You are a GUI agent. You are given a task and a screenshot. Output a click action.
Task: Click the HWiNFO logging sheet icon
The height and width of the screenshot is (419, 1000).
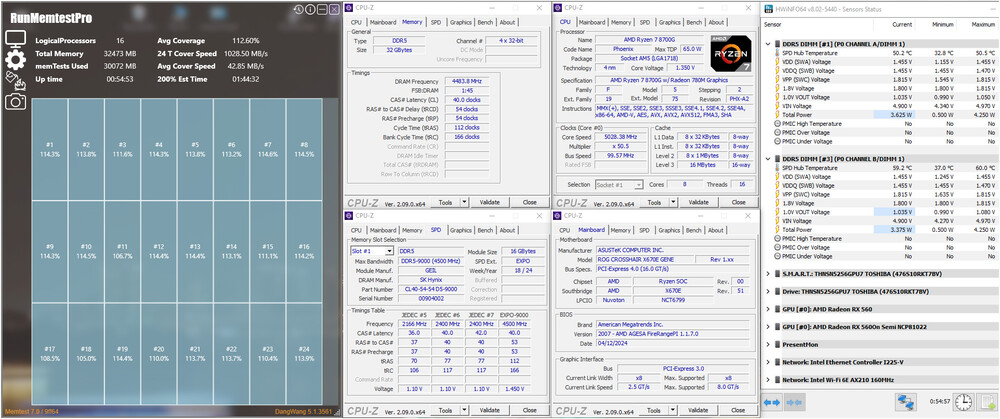point(987,402)
